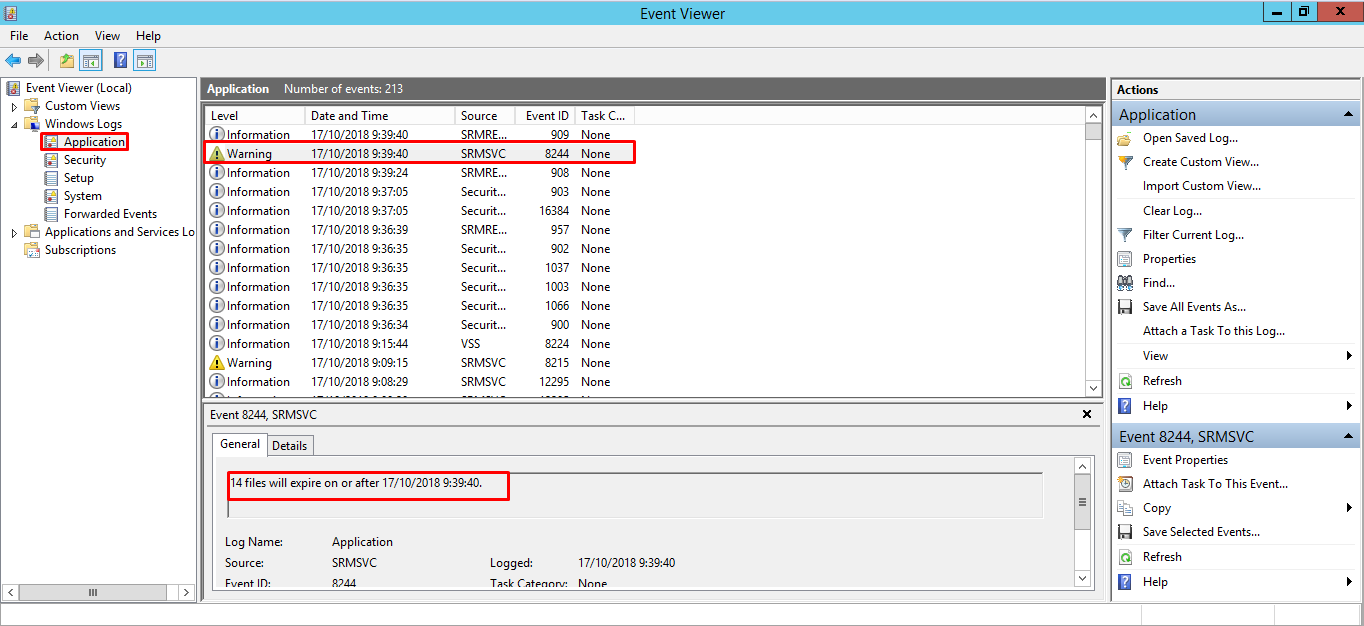Collapse the Event 8244, SRMSVC section
The image size is (1364, 626).
click(1349, 435)
